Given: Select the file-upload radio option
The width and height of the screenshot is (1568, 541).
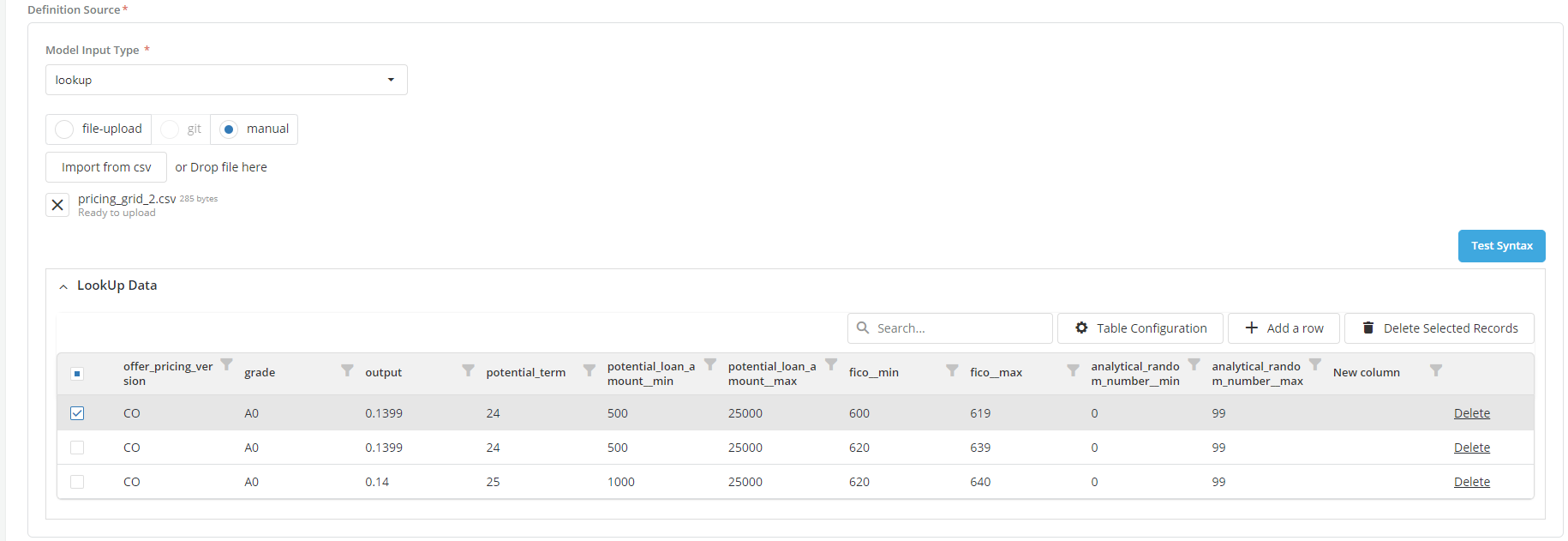Looking at the screenshot, I should [x=64, y=129].
